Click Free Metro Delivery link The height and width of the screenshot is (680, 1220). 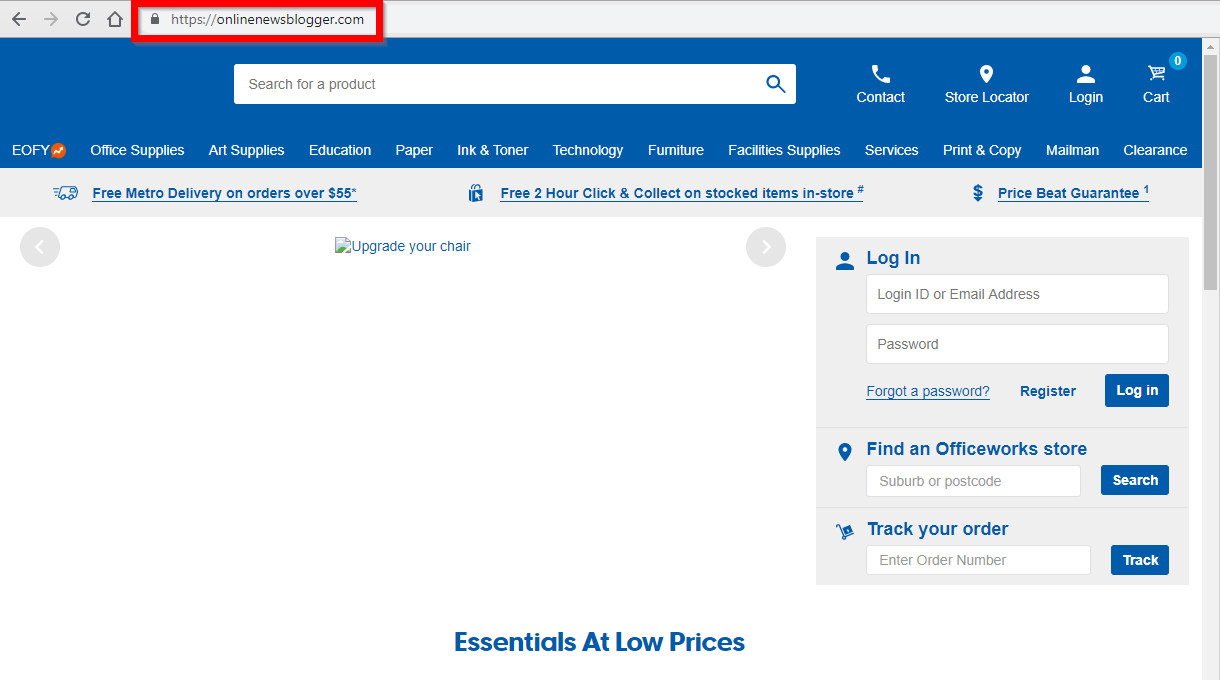224,193
